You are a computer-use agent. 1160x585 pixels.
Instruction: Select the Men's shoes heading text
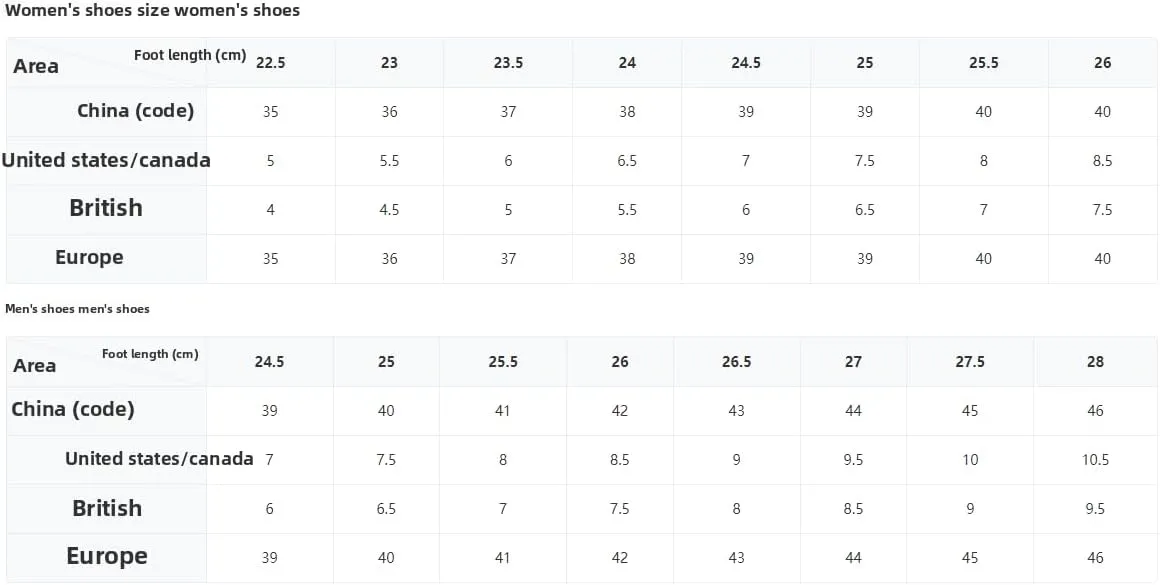click(x=77, y=309)
